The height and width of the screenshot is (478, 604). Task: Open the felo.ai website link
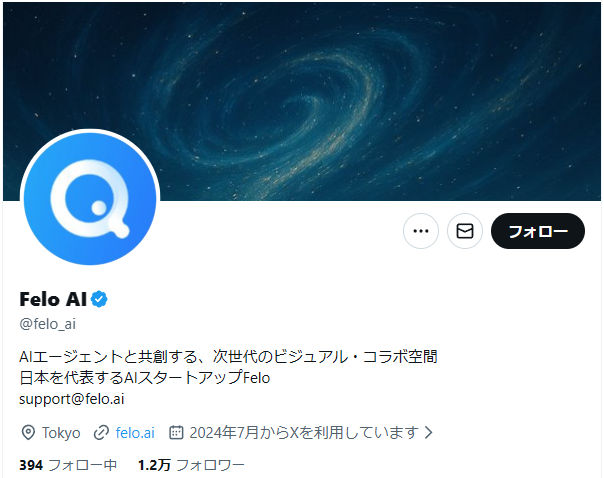click(135, 433)
